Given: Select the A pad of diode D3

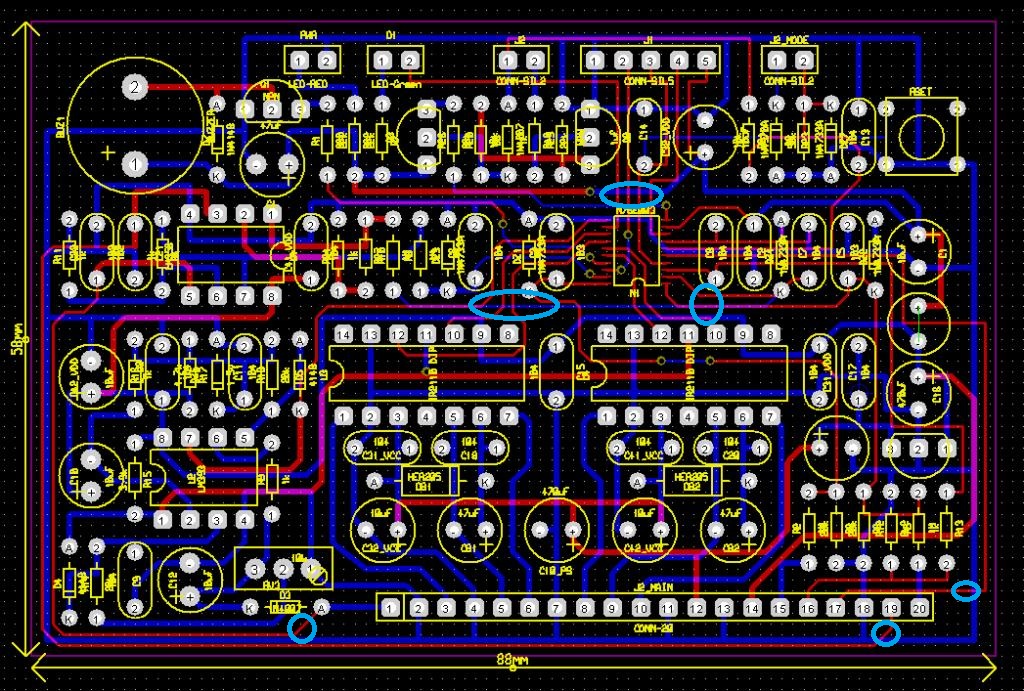Looking at the screenshot, I should (321, 608).
